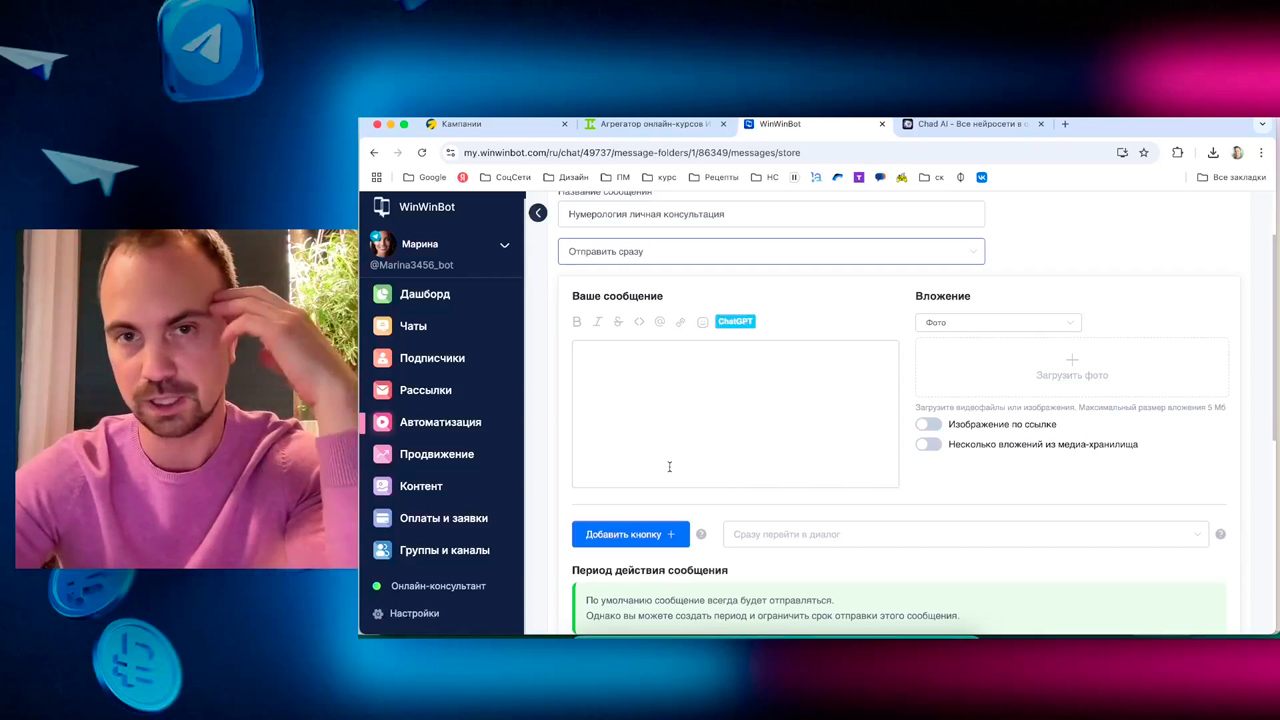Viewport: 1280px width, 720px height.
Task: Open the Сразу перейти в диалог dropdown
Action: click(x=966, y=534)
